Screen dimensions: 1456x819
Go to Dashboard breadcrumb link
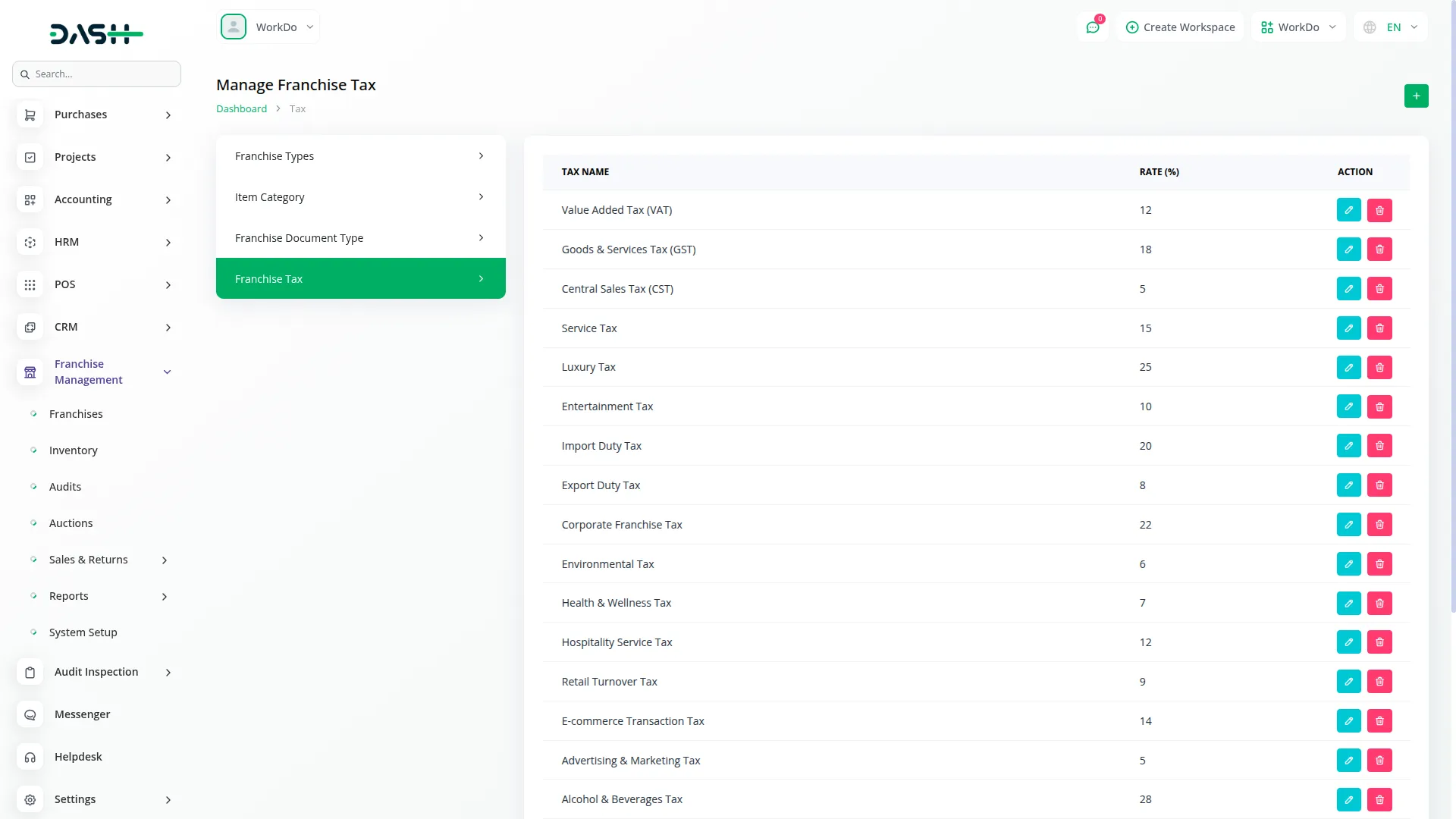[x=241, y=109]
